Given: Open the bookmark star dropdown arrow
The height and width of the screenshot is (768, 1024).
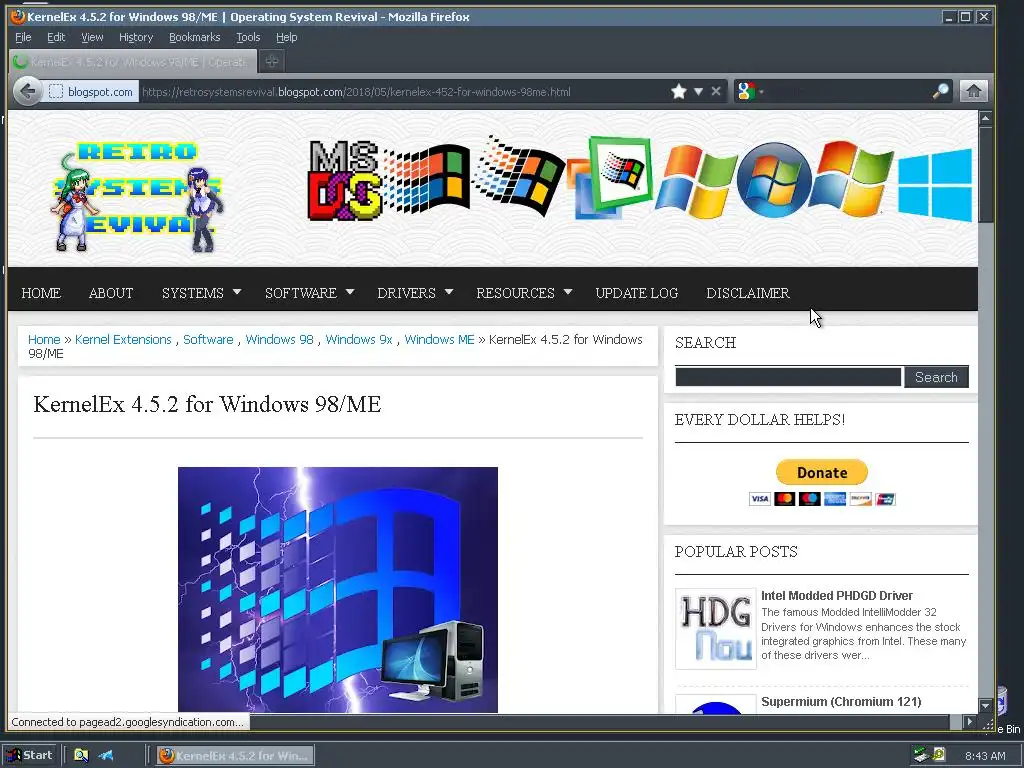Looking at the screenshot, I should click(698, 91).
